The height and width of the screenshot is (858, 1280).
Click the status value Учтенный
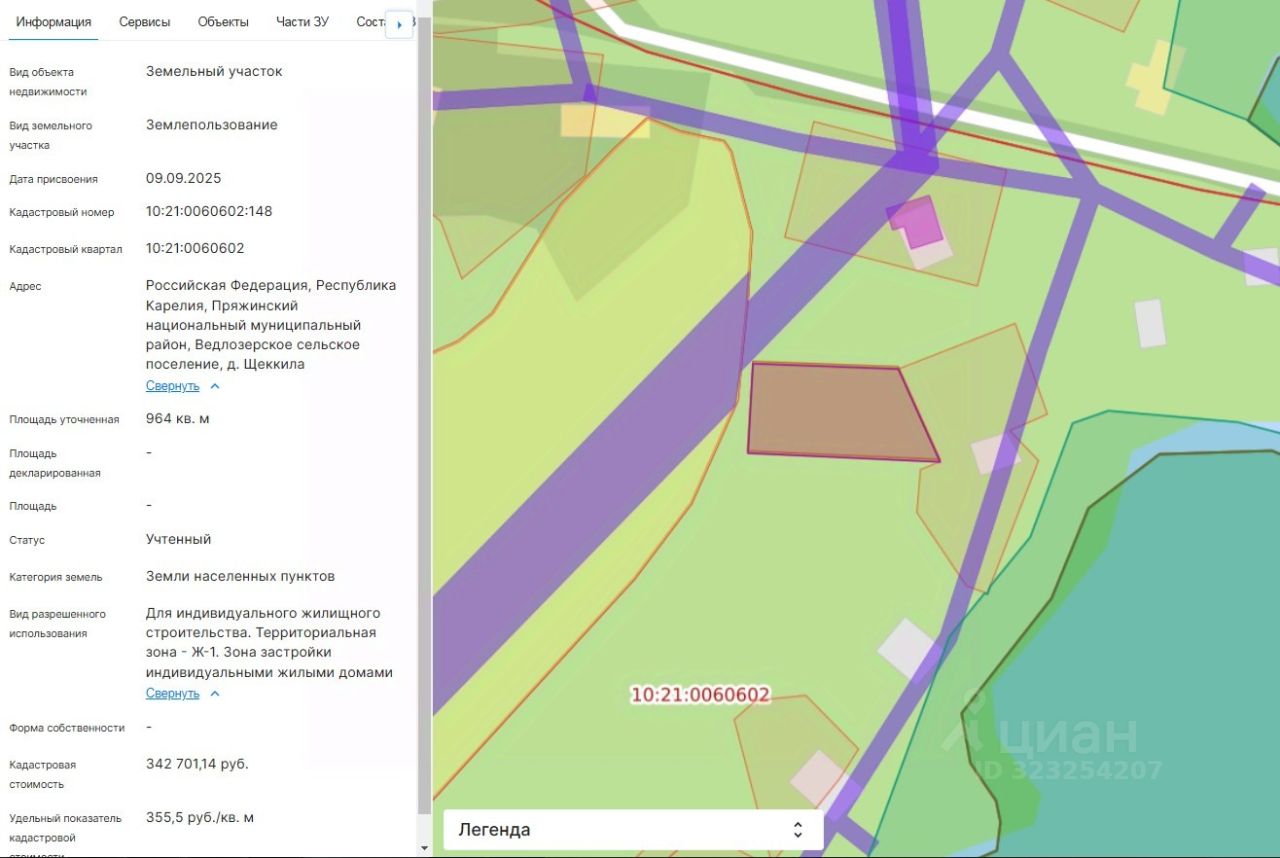click(179, 539)
